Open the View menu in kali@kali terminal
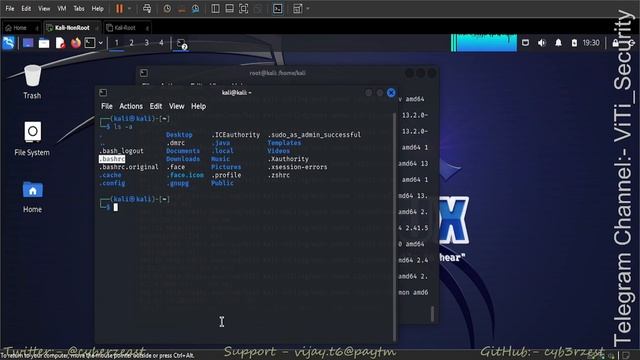The image size is (640, 360). 177,106
